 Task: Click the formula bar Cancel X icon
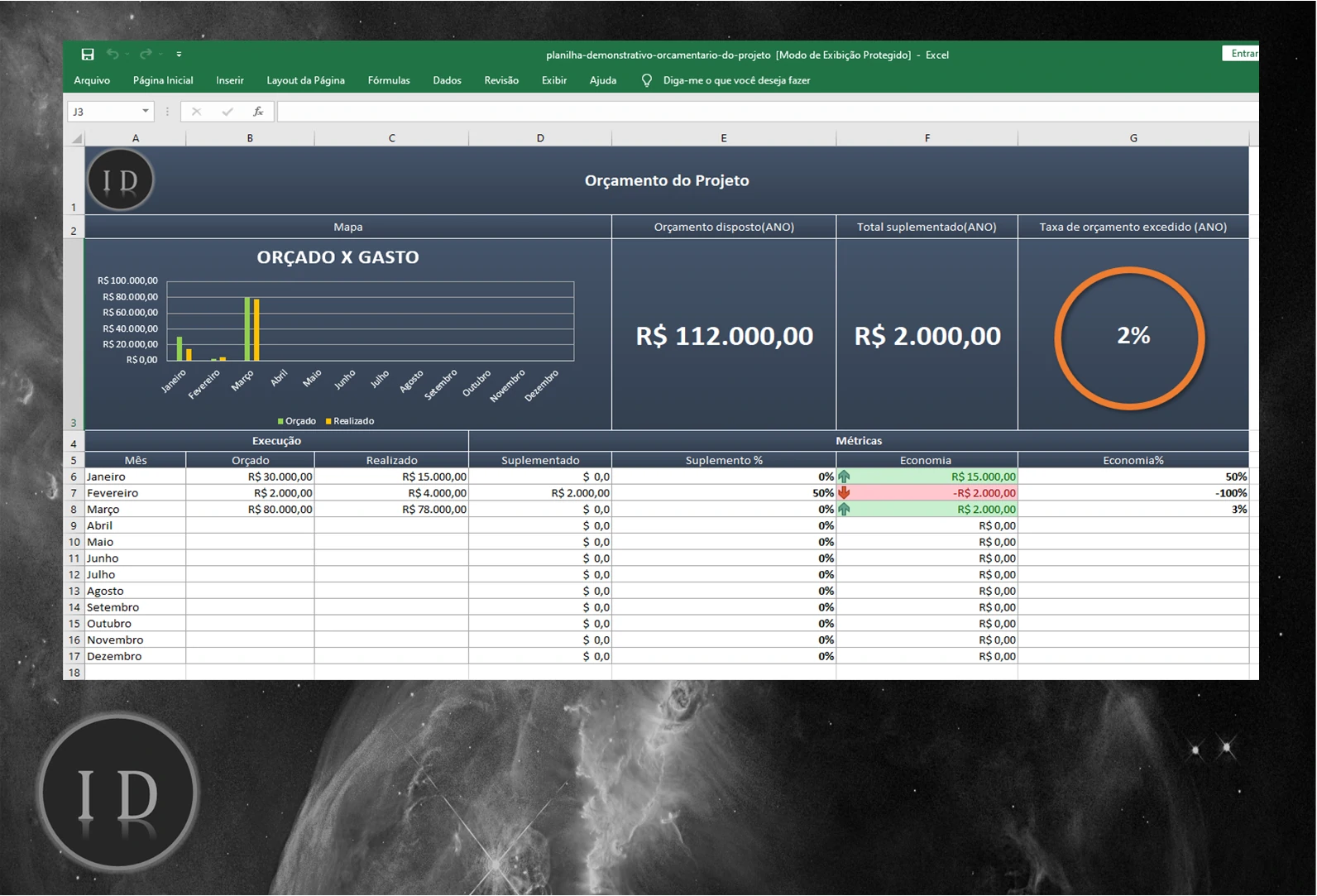click(x=196, y=112)
